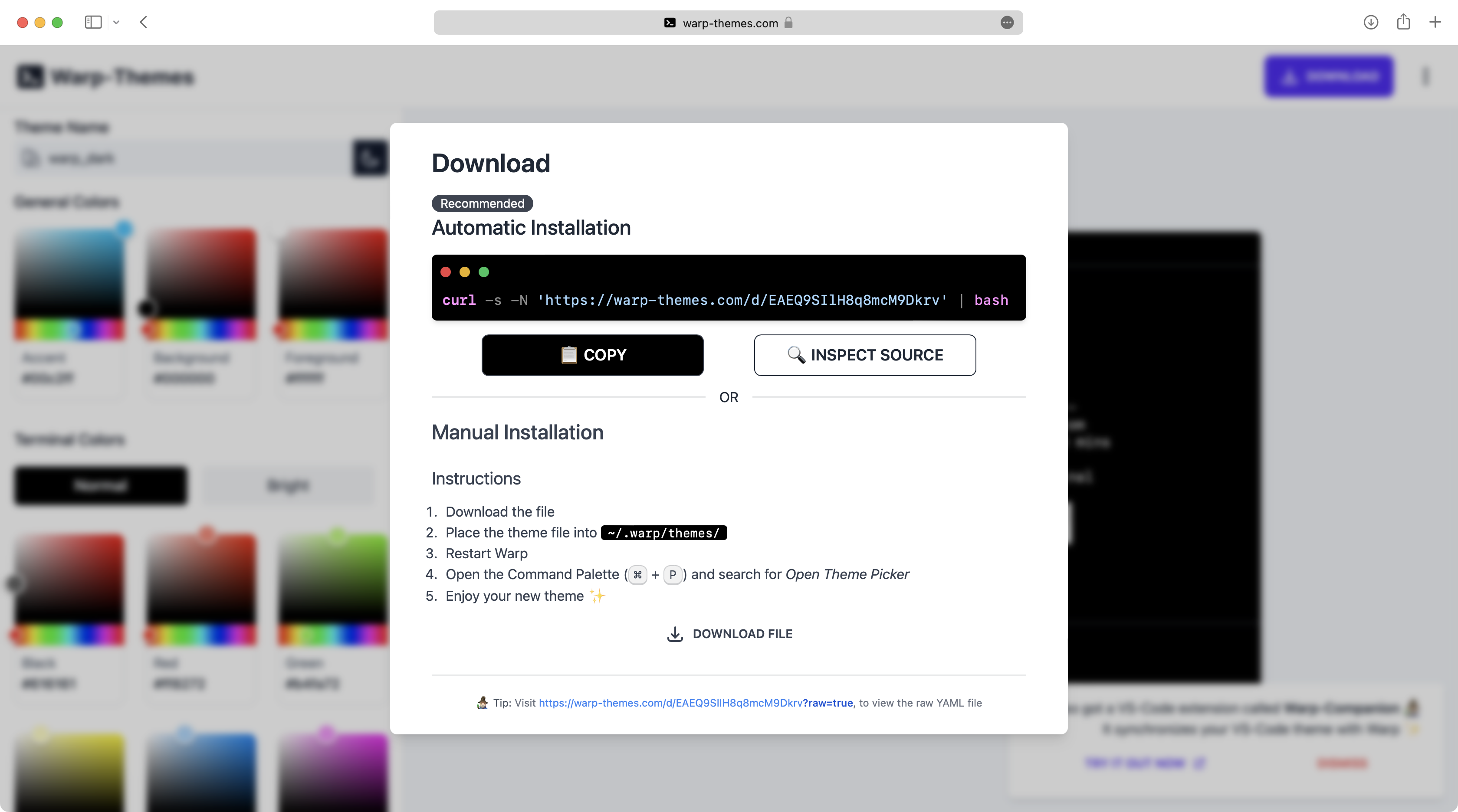Click the P keycap in instructions

(673, 574)
